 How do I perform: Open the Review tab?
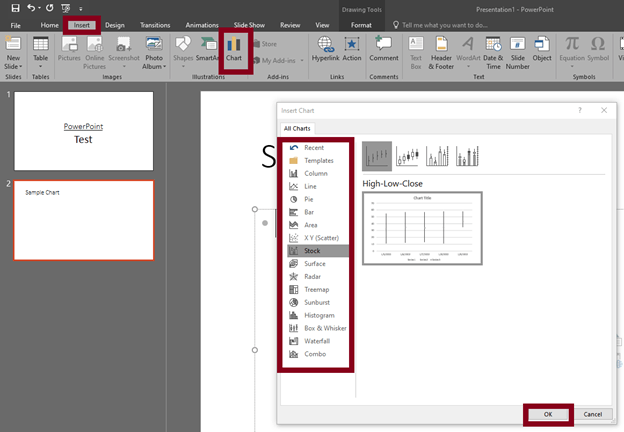290,25
